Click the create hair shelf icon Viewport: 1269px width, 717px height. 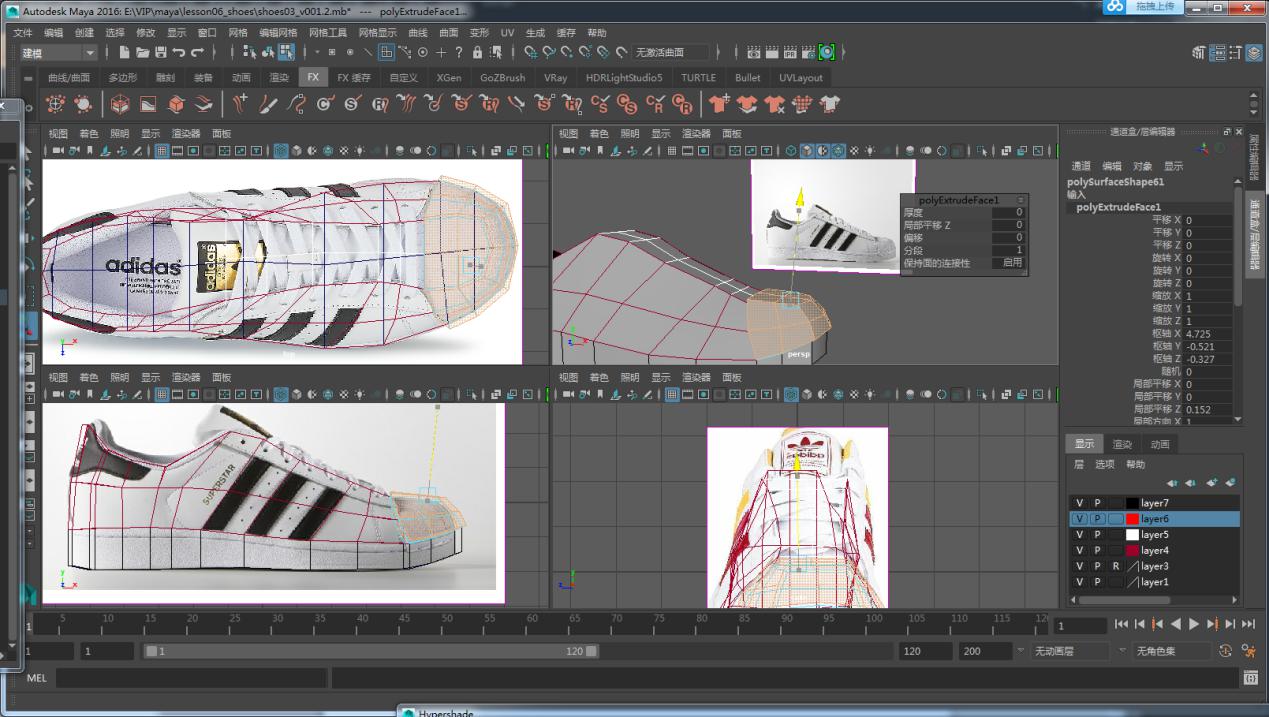(x=240, y=103)
